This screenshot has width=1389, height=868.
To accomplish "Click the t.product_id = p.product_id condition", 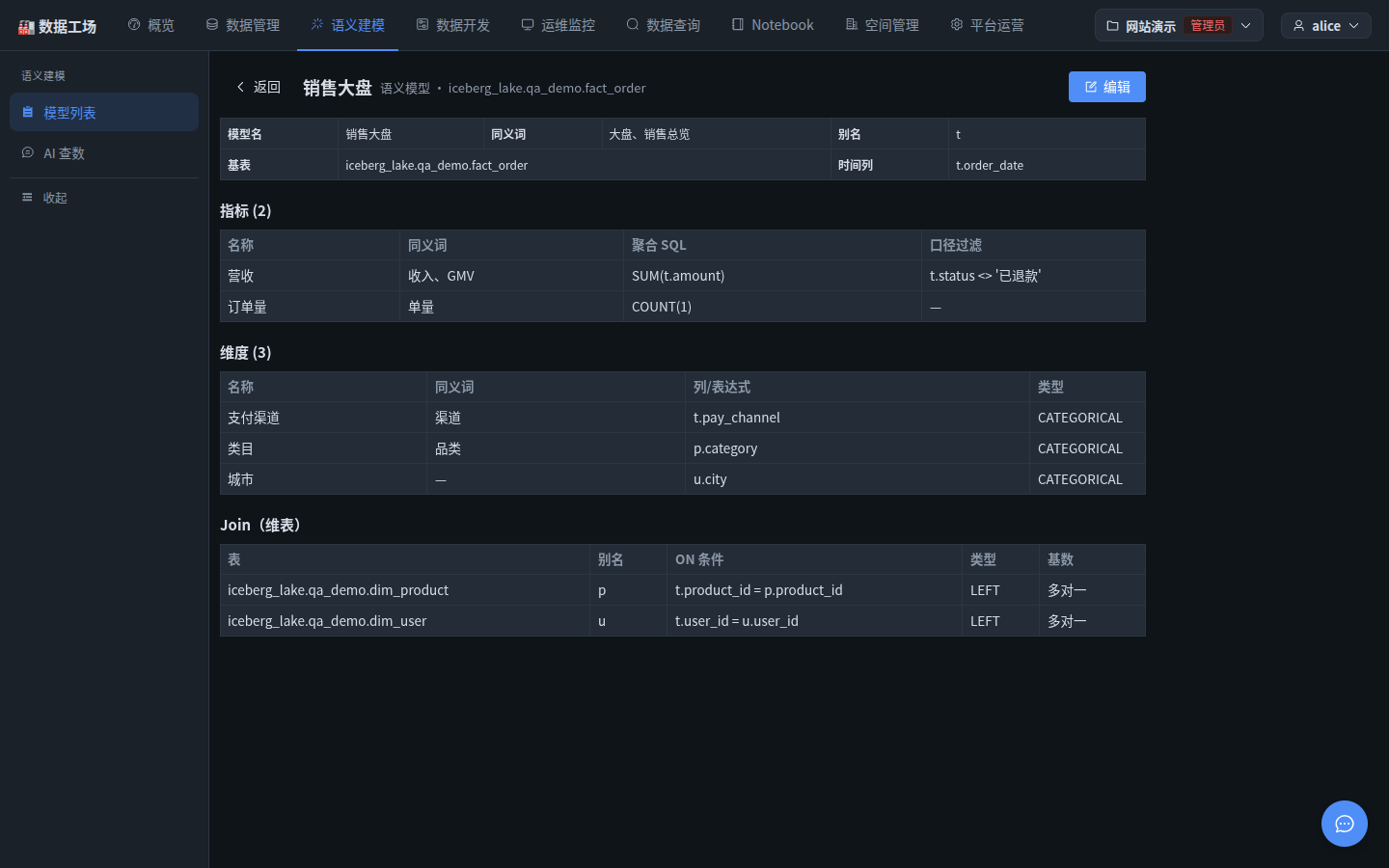I will pos(759,590).
